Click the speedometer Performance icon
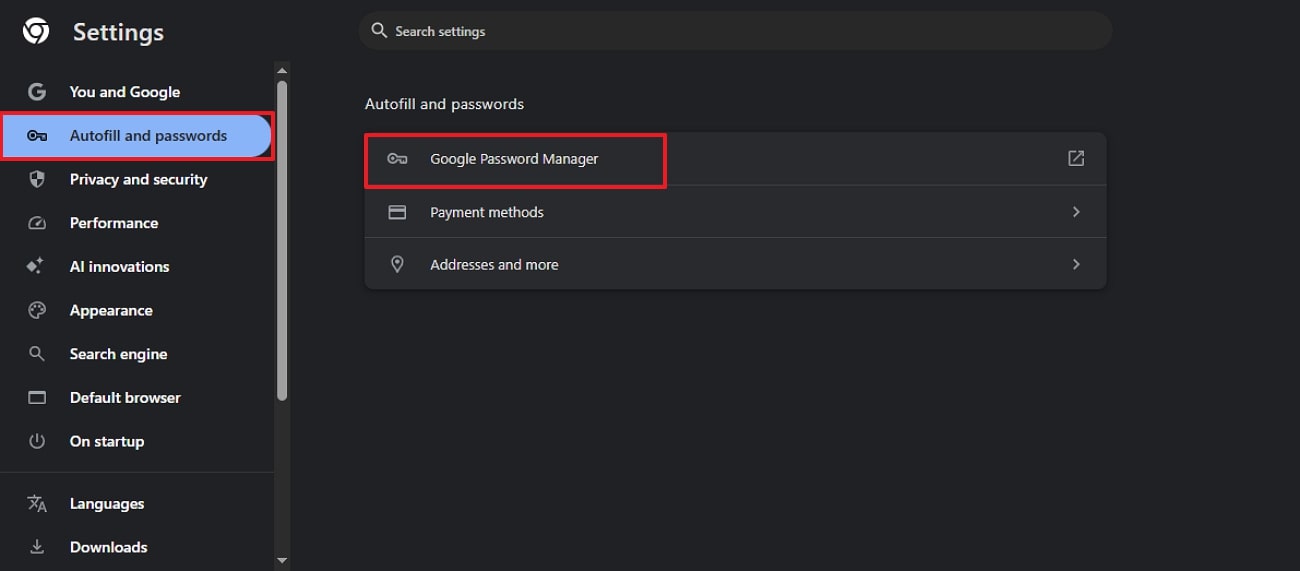This screenshot has width=1300, height=571. click(37, 223)
